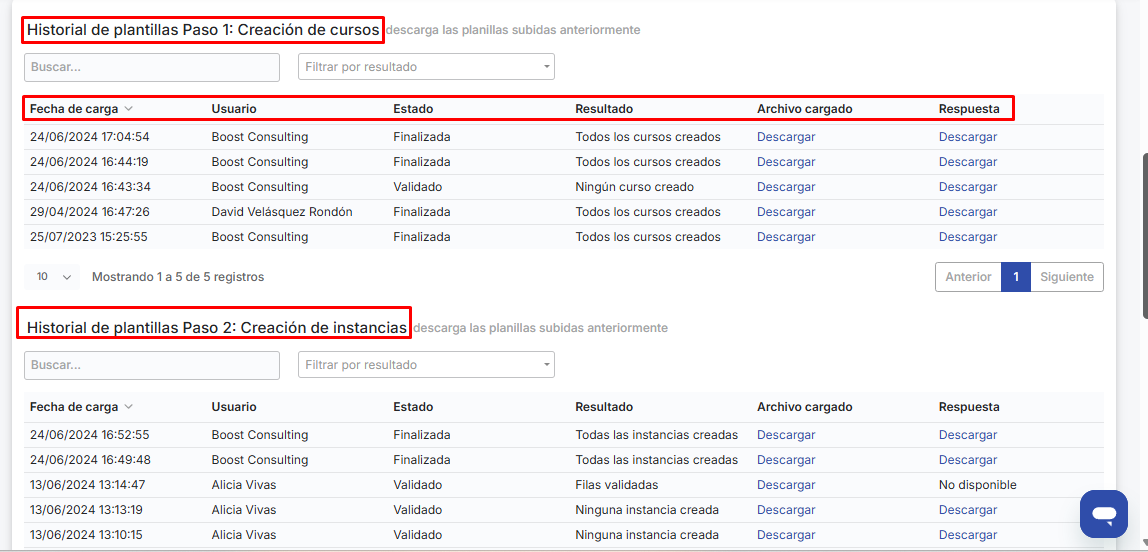Viewport: 1148px width, 552px height.
Task: Go to the Anterior page
Action: (x=968, y=277)
